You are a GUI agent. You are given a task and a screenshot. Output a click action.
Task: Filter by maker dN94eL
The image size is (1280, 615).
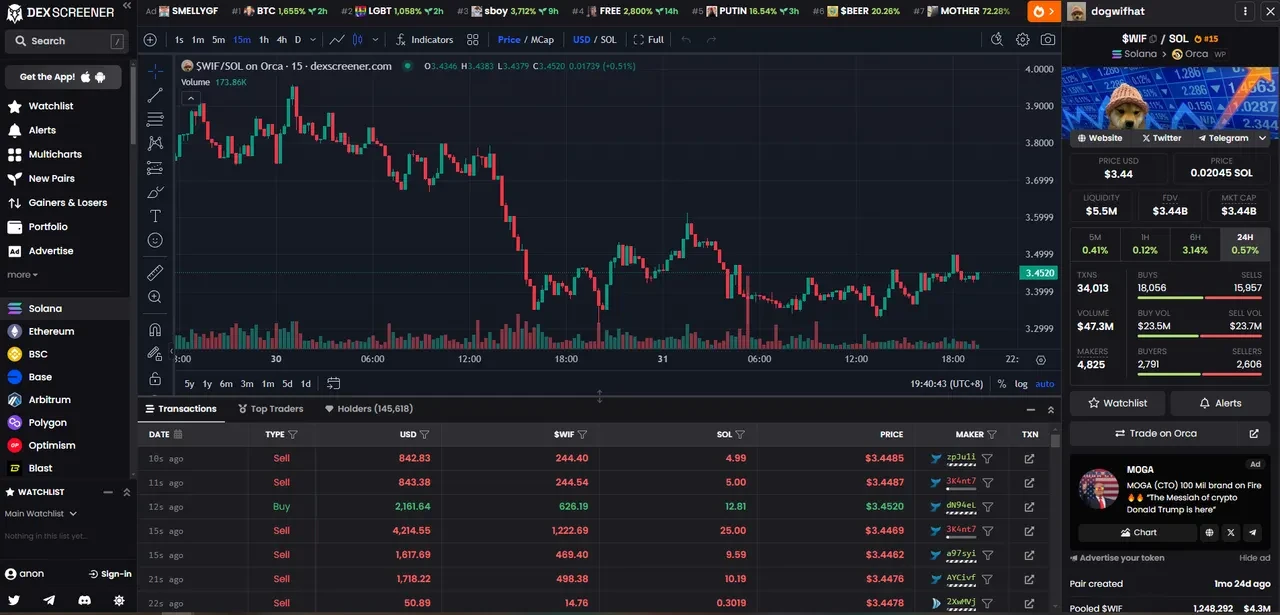point(987,507)
